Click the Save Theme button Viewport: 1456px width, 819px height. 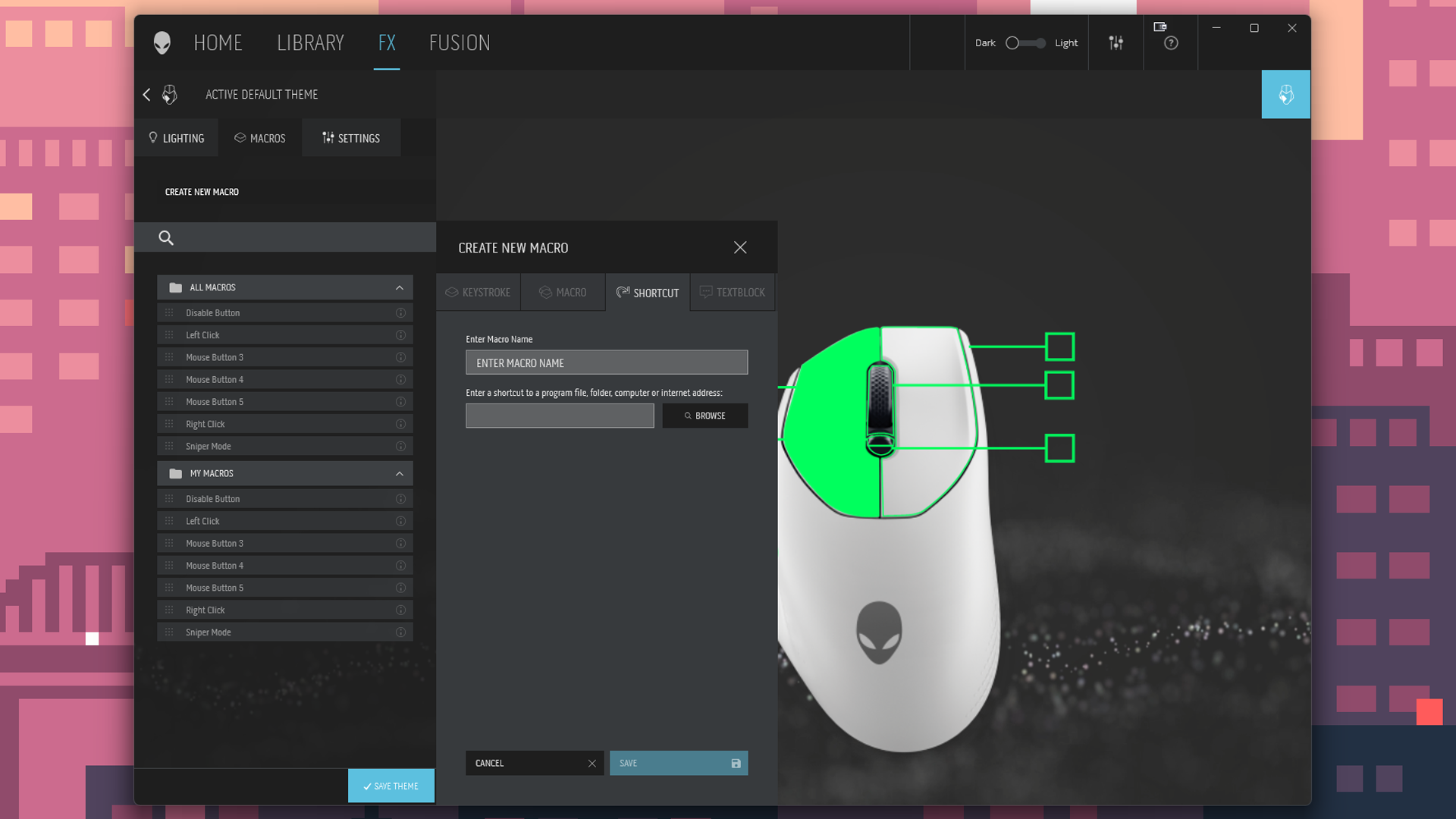tap(391, 786)
